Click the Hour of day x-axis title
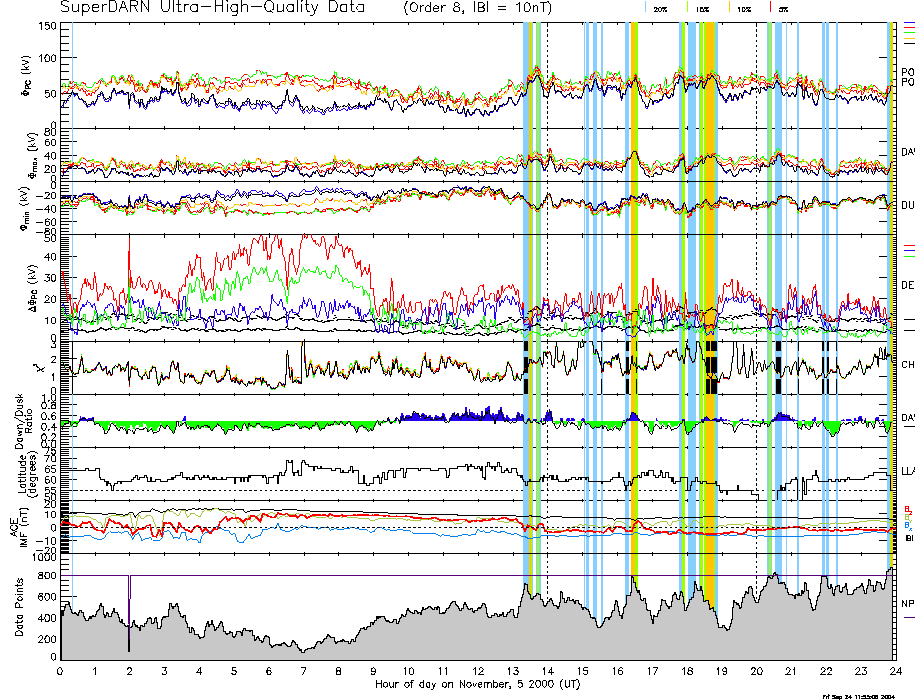This screenshot has height=700, width=915. coord(477,684)
